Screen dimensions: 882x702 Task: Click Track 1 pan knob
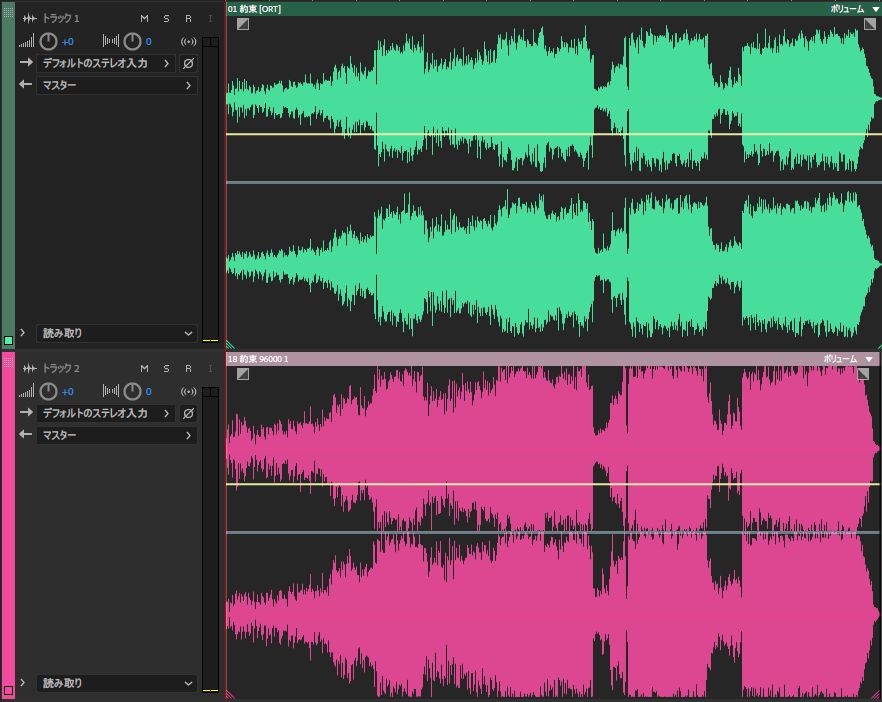point(132,41)
